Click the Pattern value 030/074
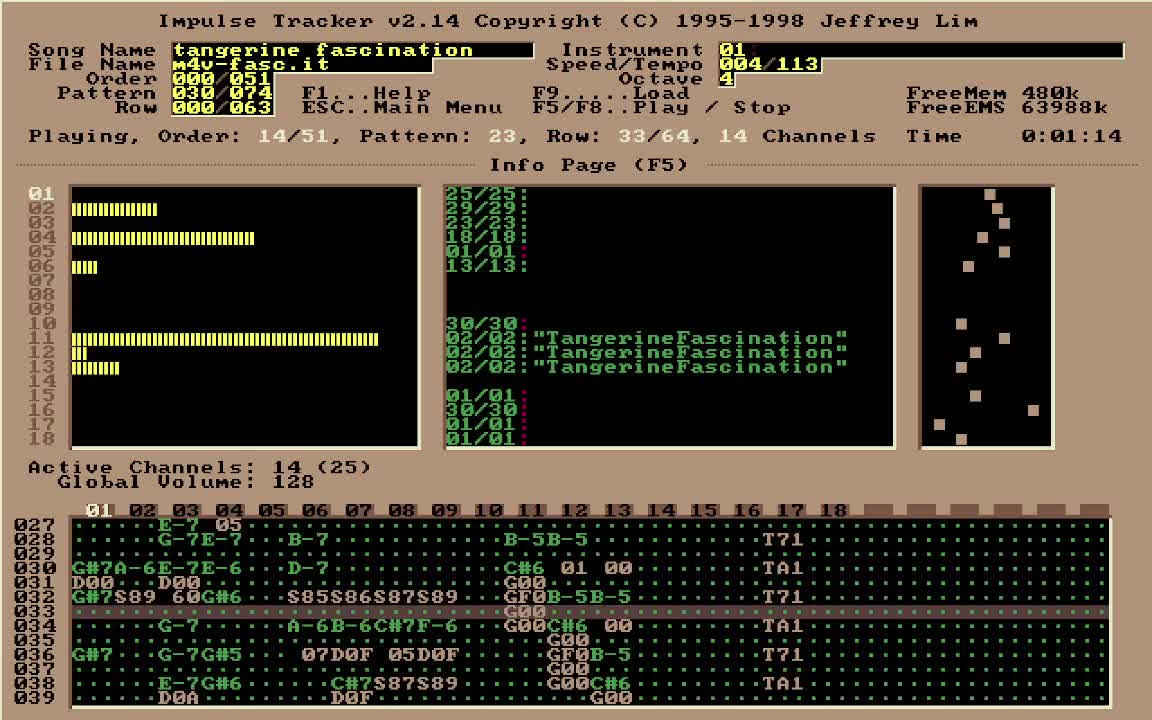 [x=222, y=93]
